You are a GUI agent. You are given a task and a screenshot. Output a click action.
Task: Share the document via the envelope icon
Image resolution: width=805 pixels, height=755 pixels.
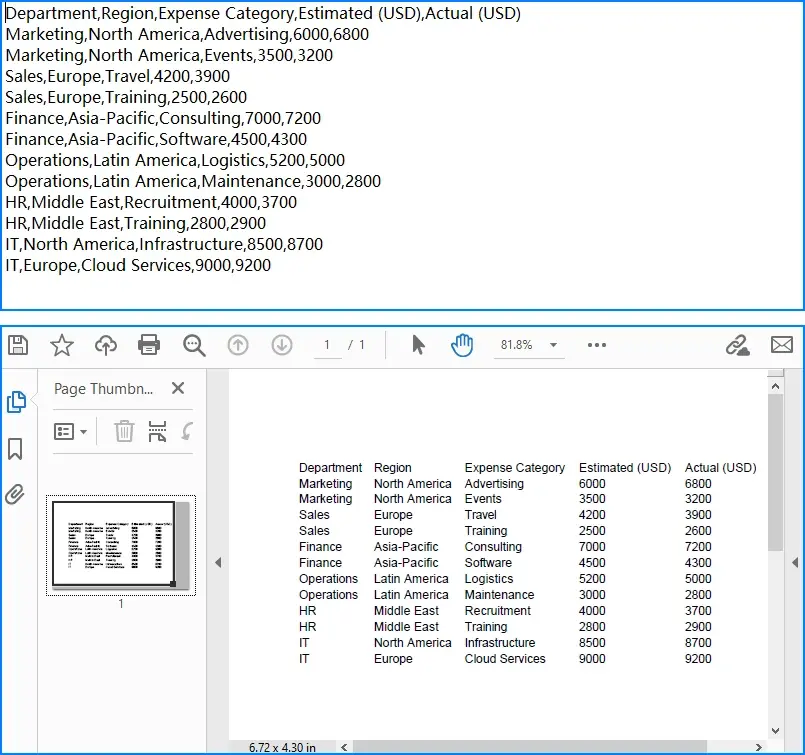click(781, 345)
